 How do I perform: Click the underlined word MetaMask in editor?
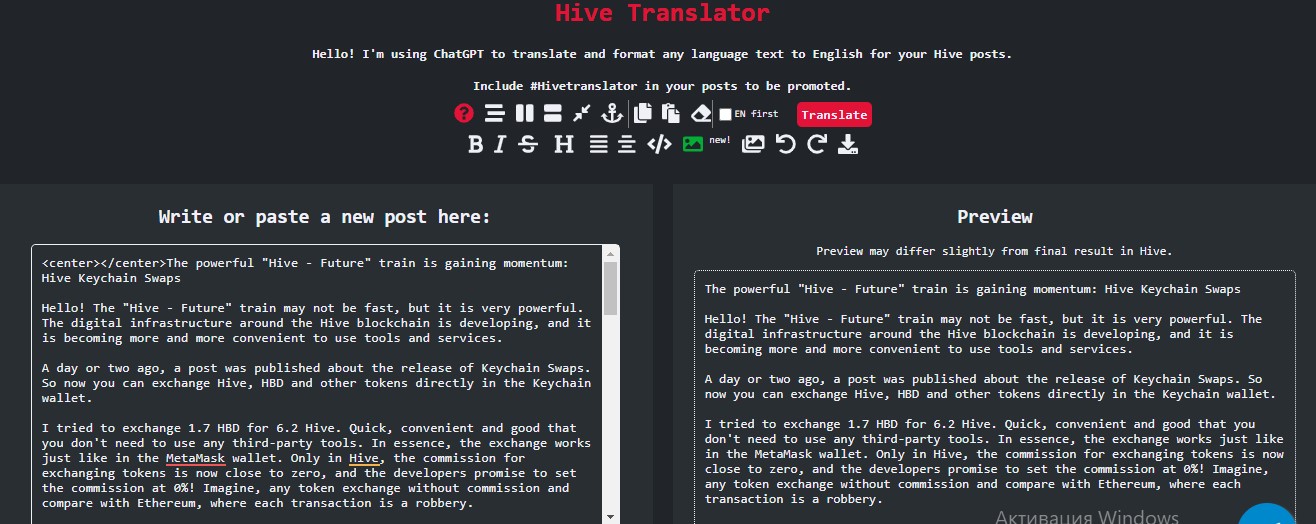tap(195, 457)
